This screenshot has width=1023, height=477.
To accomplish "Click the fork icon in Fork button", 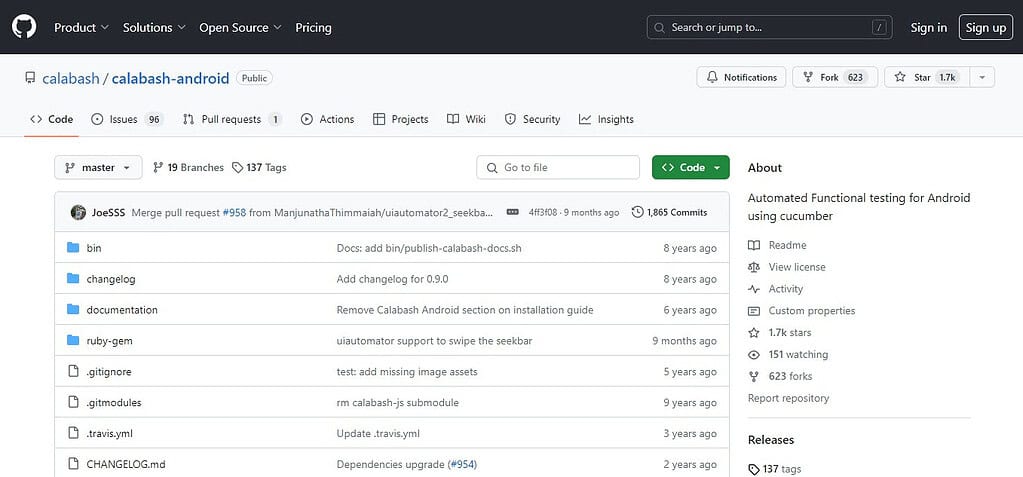I will [x=808, y=77].
